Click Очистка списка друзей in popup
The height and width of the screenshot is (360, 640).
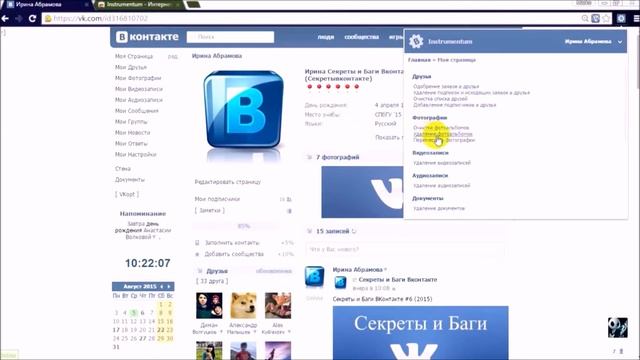(x=440, y=99)
